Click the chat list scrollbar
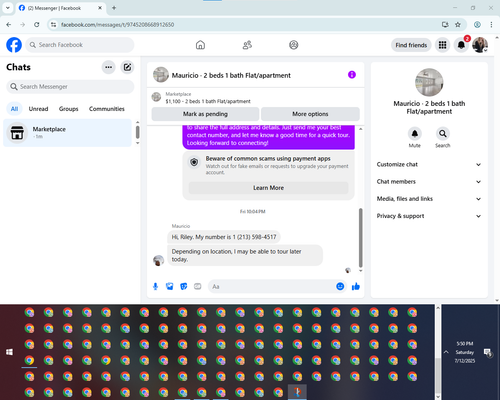 coord(137,132)
